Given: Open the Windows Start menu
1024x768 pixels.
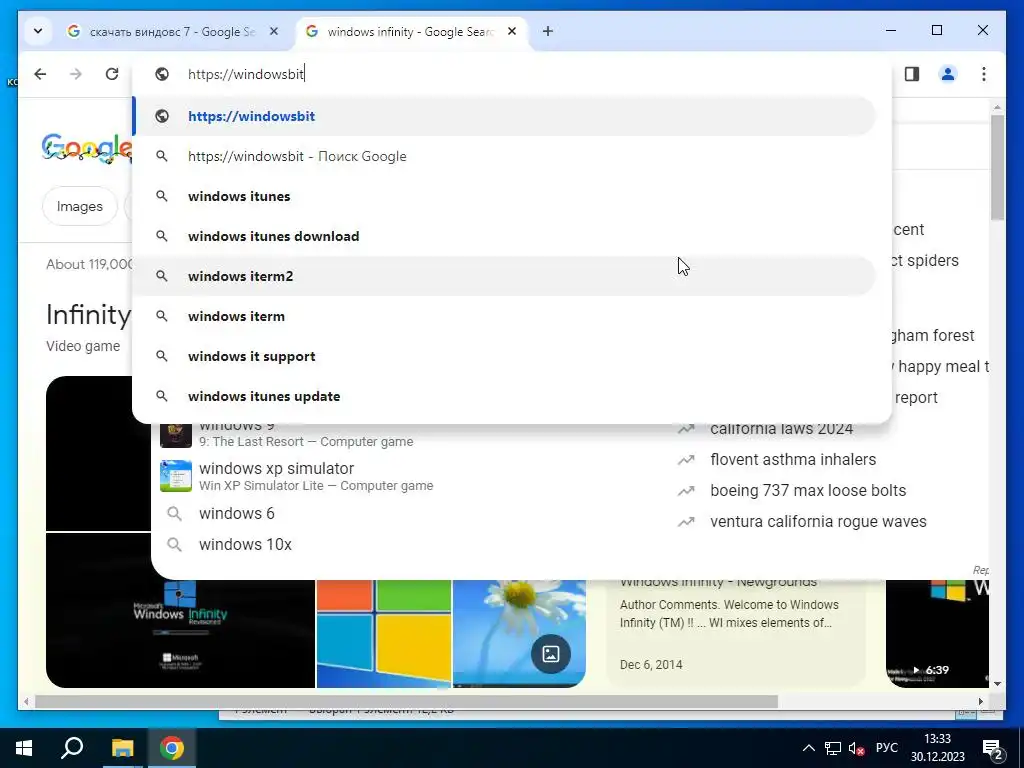Looking at the screenshot, I should pos(24,748).
